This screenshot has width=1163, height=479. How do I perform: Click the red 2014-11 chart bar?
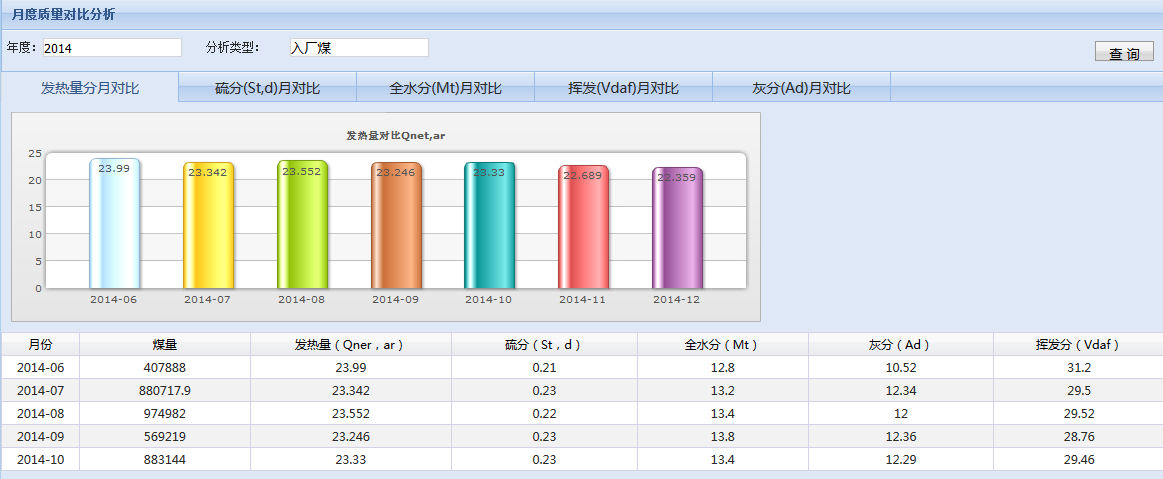click(x=583, y=229)
